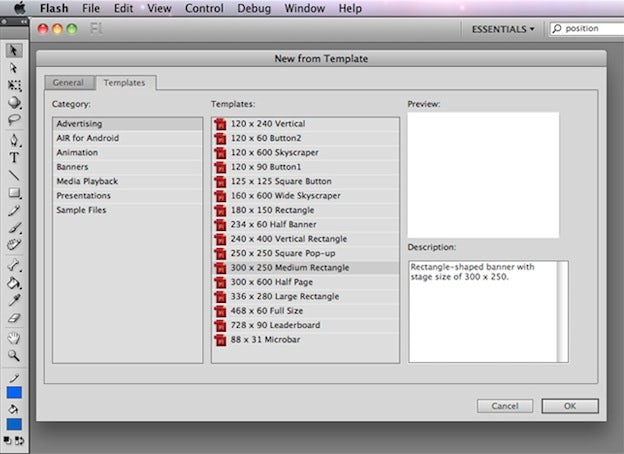Select the Text tool
The width and height of the screenshot is (624, 454).
[14, 157]
